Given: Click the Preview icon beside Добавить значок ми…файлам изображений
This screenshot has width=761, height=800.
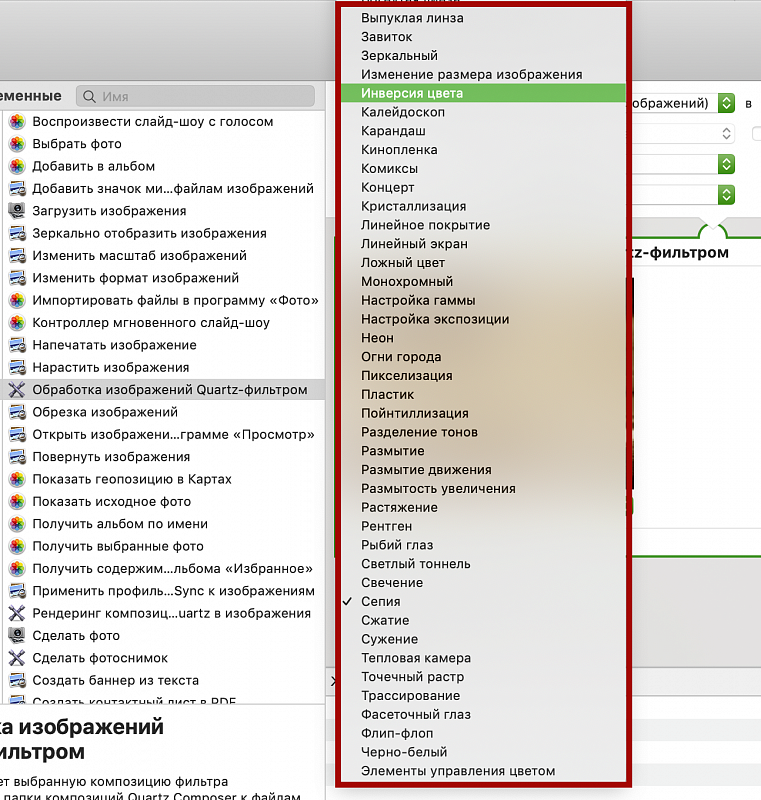Looking at the screenshot, I should pos(17,189).
